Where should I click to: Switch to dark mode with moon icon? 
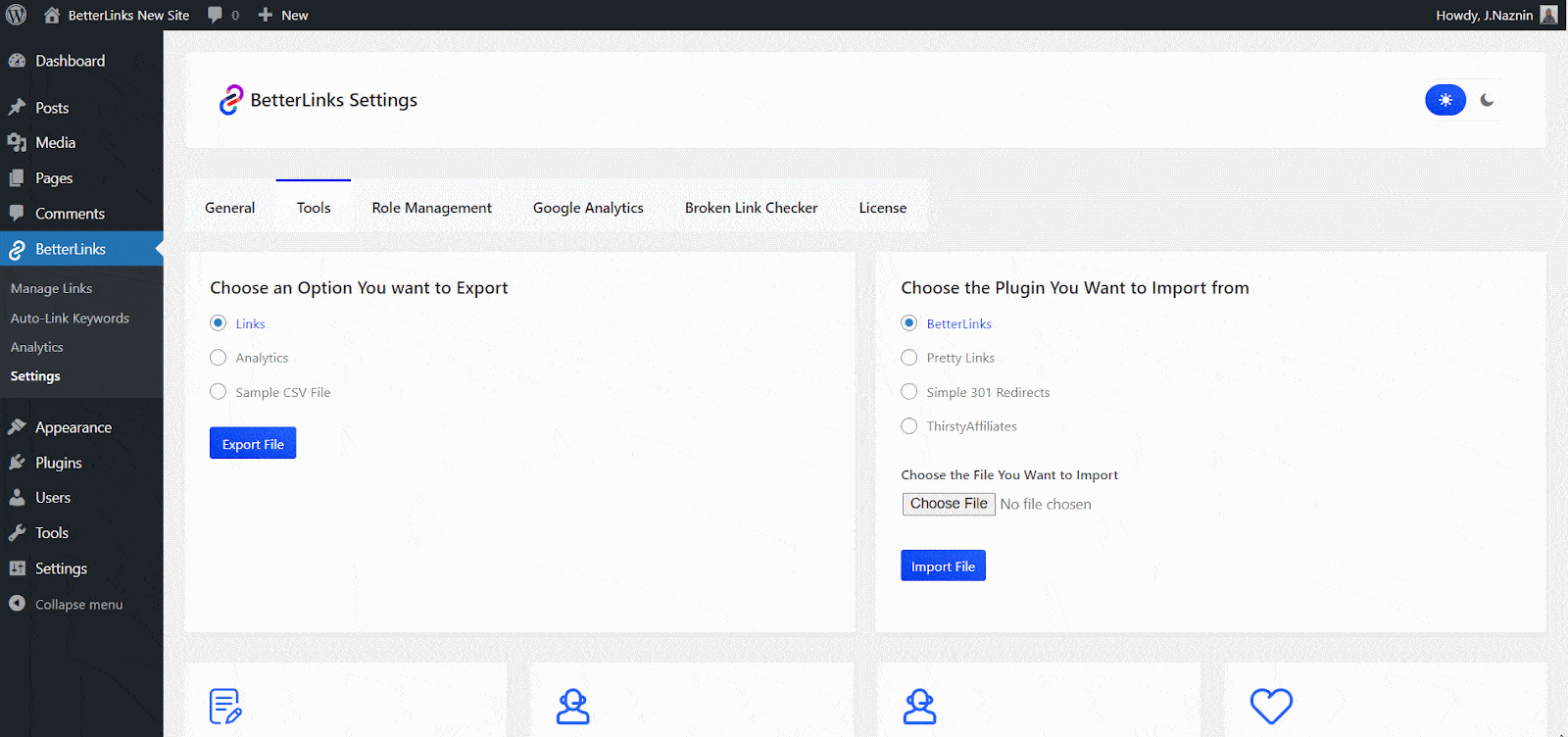1487,100
